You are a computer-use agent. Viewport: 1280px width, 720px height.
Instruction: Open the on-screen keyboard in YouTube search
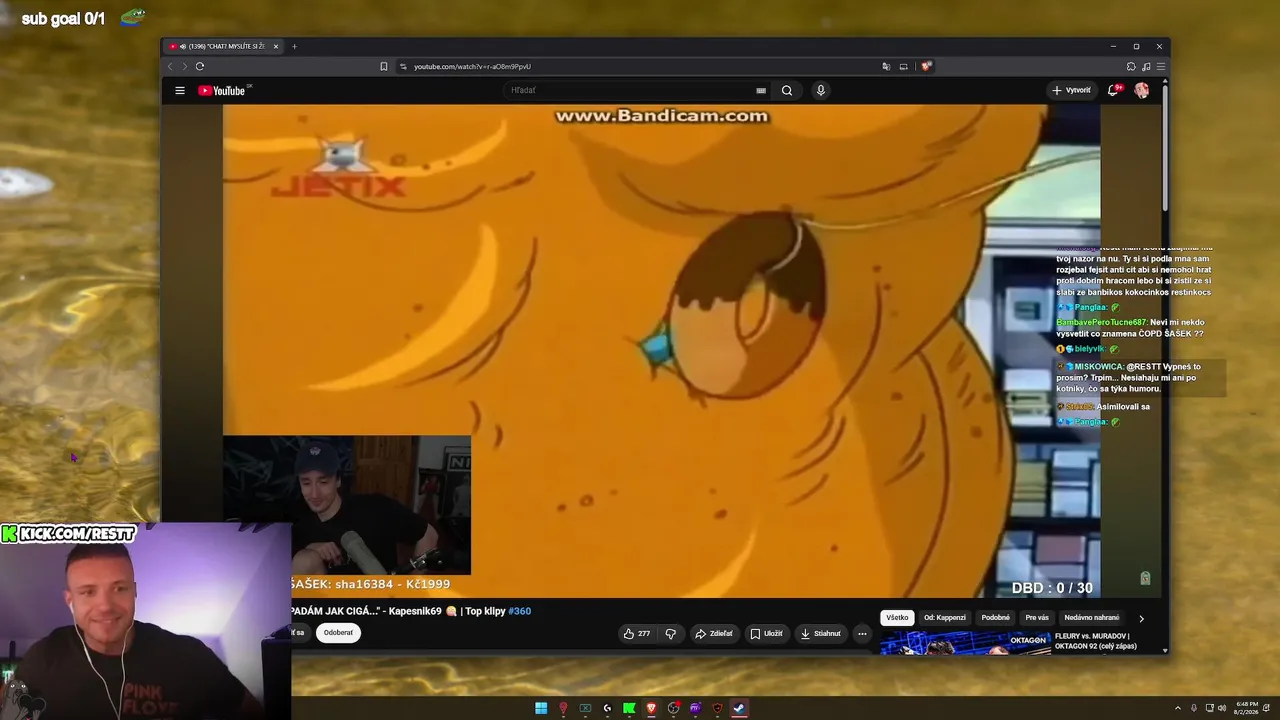[x=761, y=90]
